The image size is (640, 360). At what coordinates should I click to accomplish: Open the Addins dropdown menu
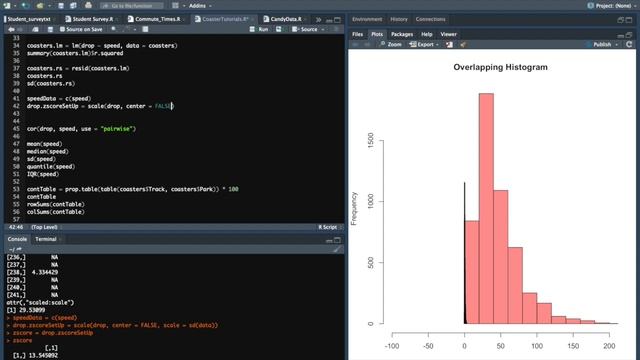(x=200, y=6)
